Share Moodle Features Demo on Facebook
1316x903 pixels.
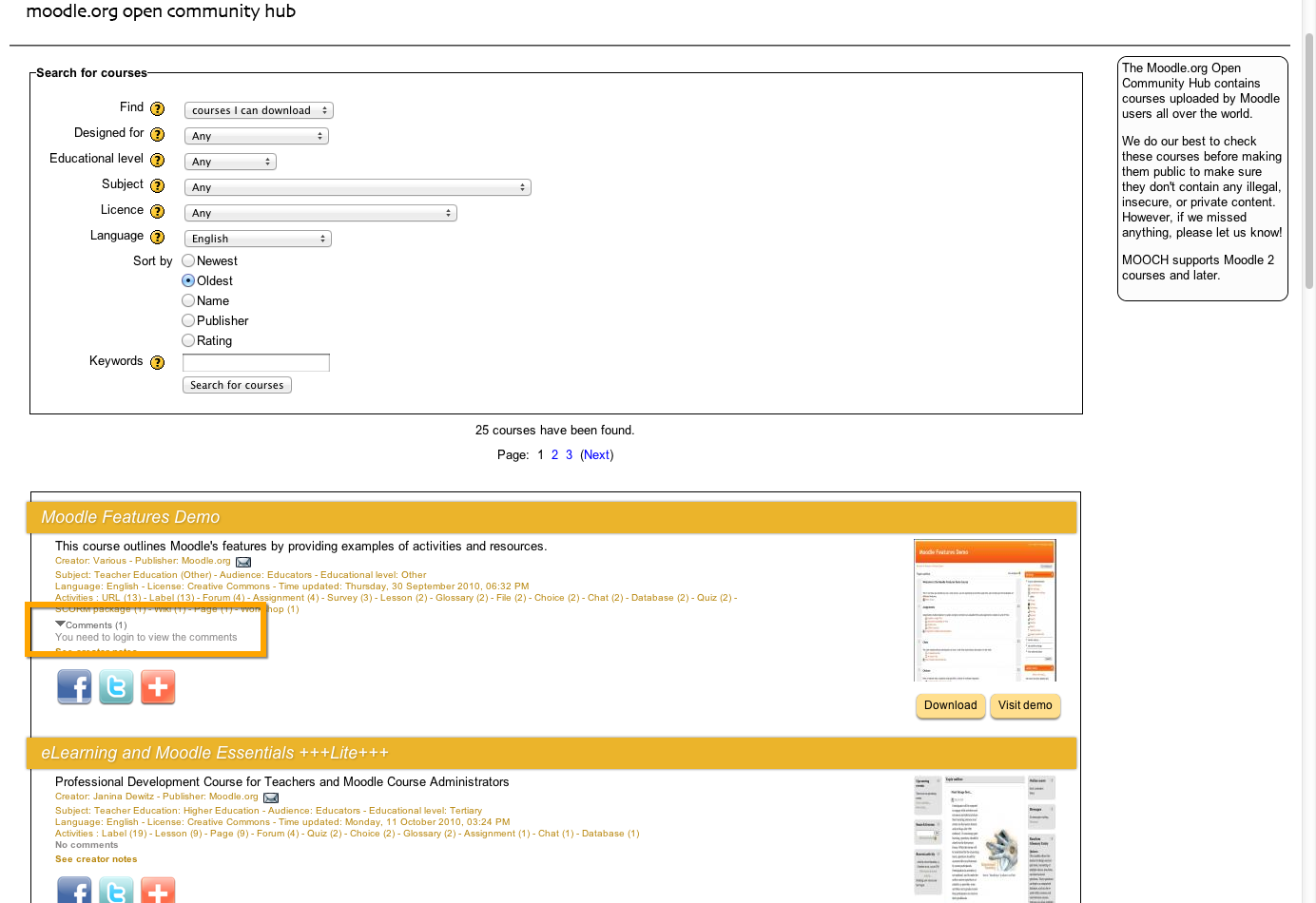[74, 687]
